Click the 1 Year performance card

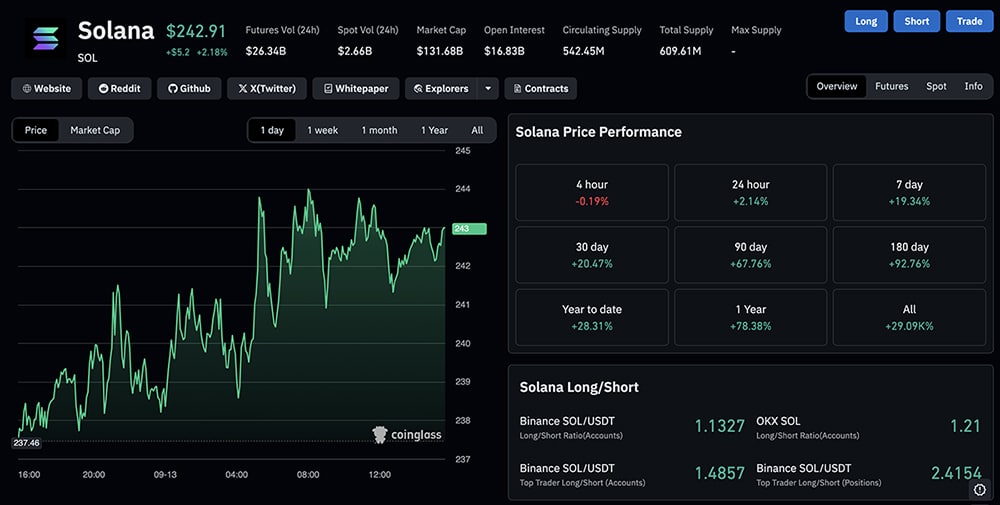(x=751, y=318)
